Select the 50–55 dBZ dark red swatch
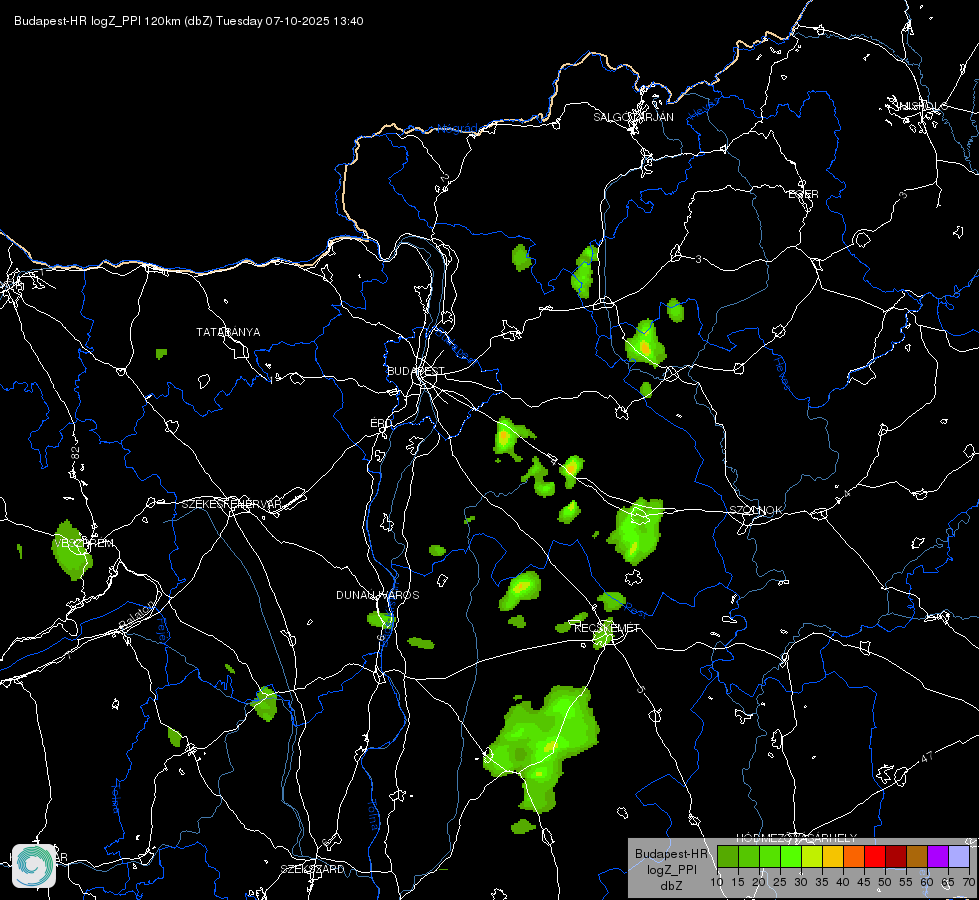The width and height of the screenshot is (979, 900). (897, 856)
